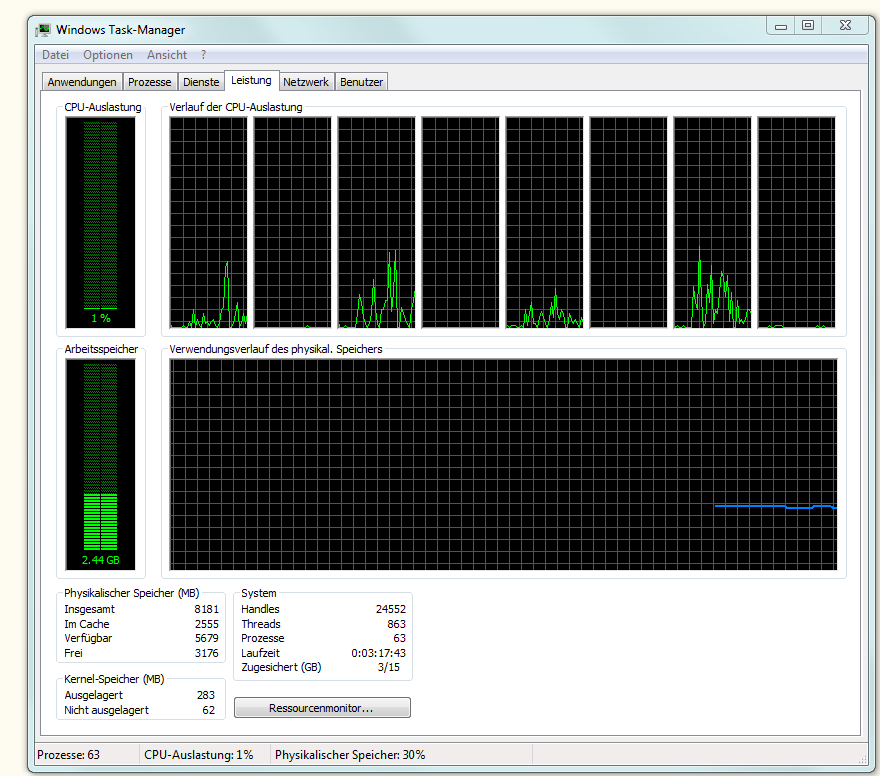This screenshot has width=880, height=776.
Task: Click 'Physikalischer Speicher: 30%' in status bar
Action: pyautogui.click(x=350, y=755)
